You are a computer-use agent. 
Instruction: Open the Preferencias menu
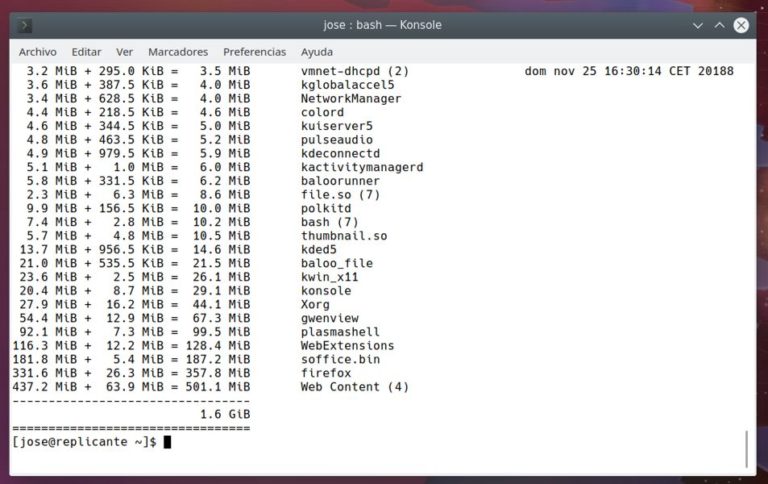pyautogui.click(x=254, y=52)
